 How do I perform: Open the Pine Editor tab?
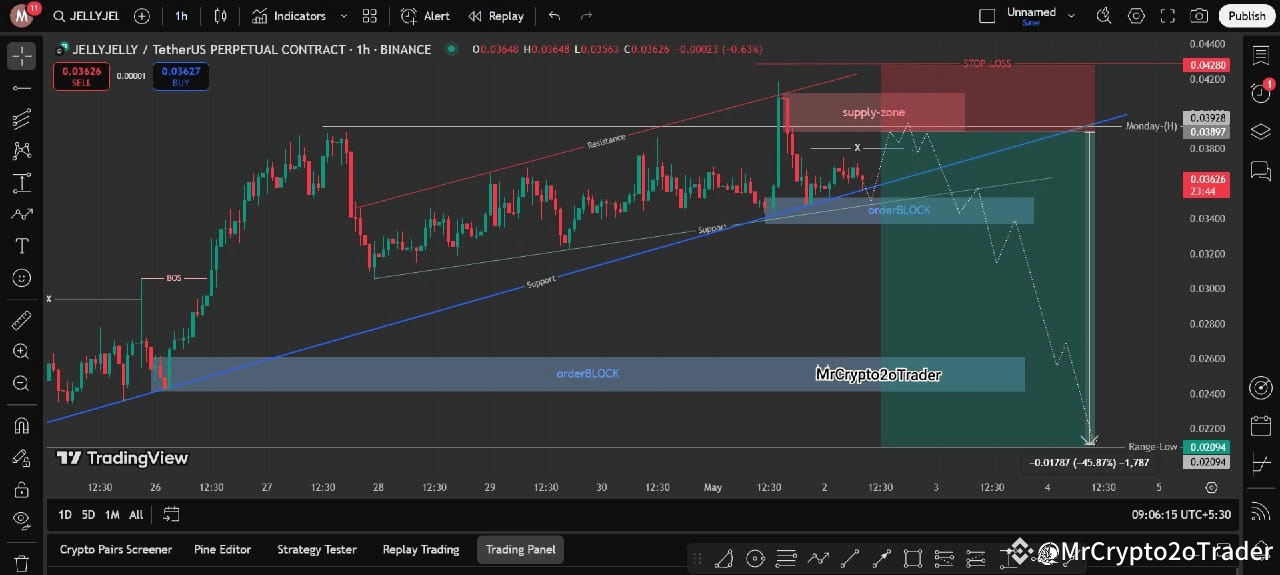pyautogui.click(x=222, y=549)
